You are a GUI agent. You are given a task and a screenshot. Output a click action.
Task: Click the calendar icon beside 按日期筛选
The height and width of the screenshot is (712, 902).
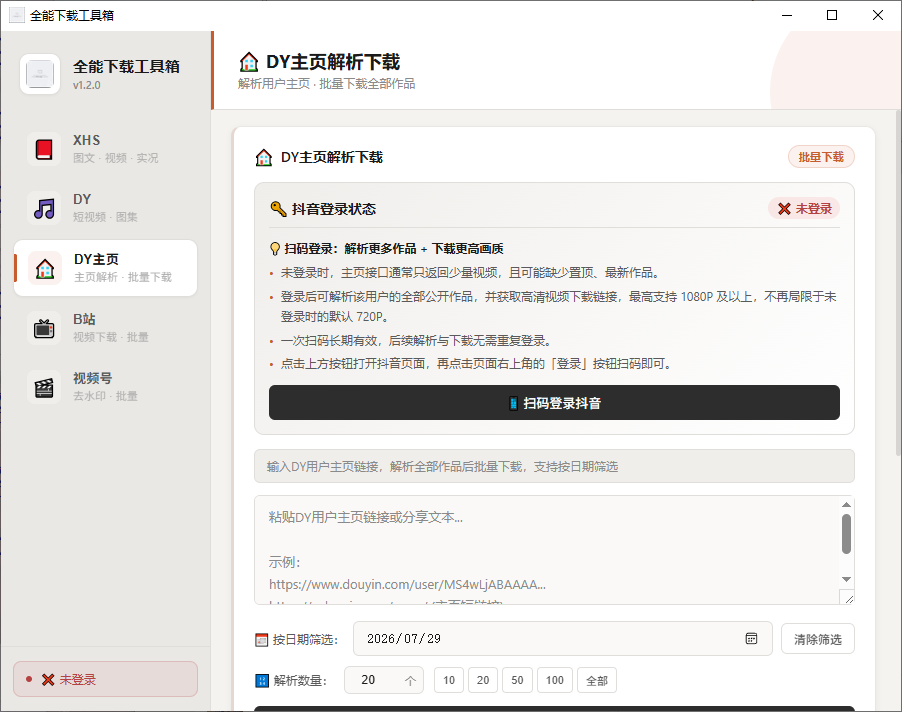262,640
